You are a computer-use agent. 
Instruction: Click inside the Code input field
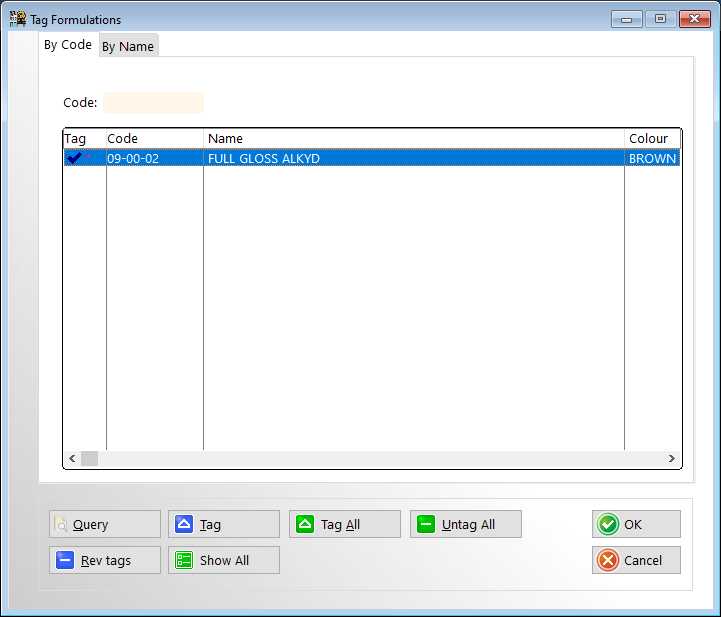click(x=153, y=103)
